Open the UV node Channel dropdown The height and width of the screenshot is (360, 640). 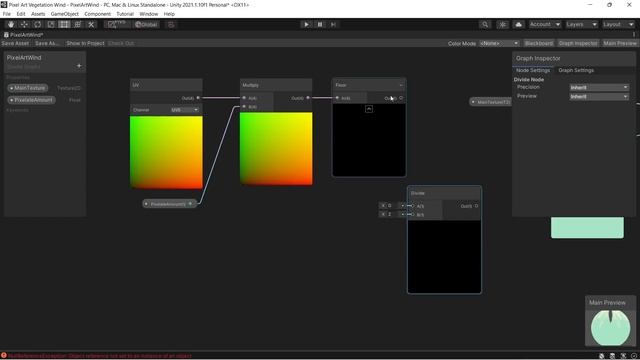(184, 110)
